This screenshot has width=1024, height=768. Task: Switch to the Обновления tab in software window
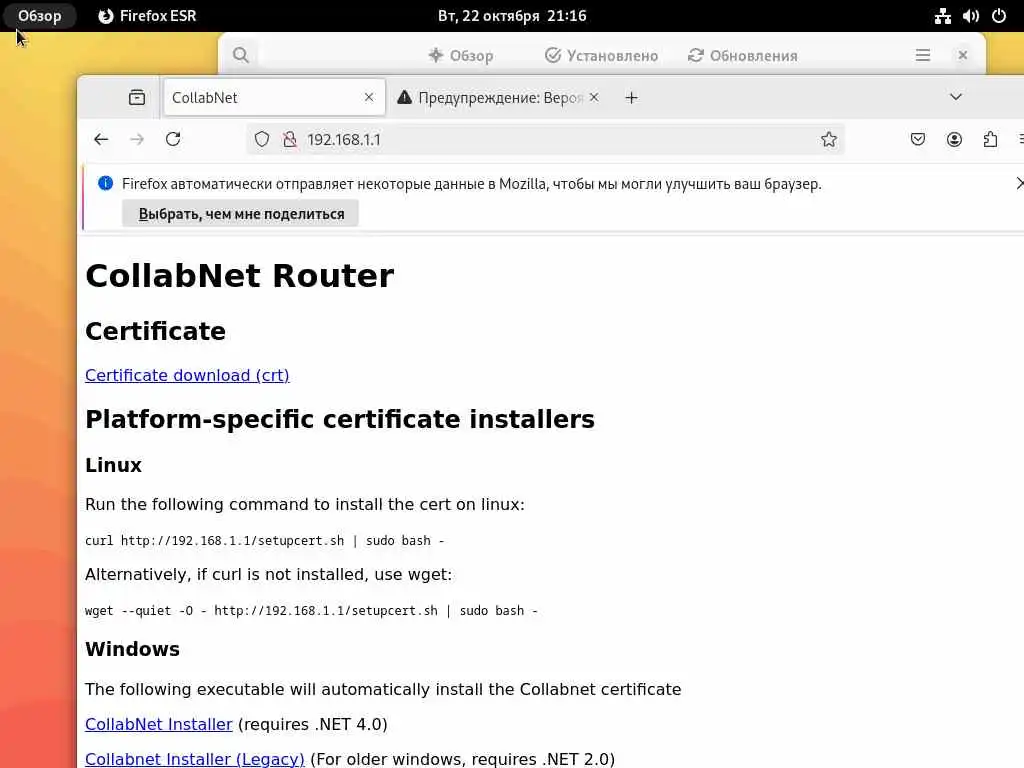click(x=743, y=56)
